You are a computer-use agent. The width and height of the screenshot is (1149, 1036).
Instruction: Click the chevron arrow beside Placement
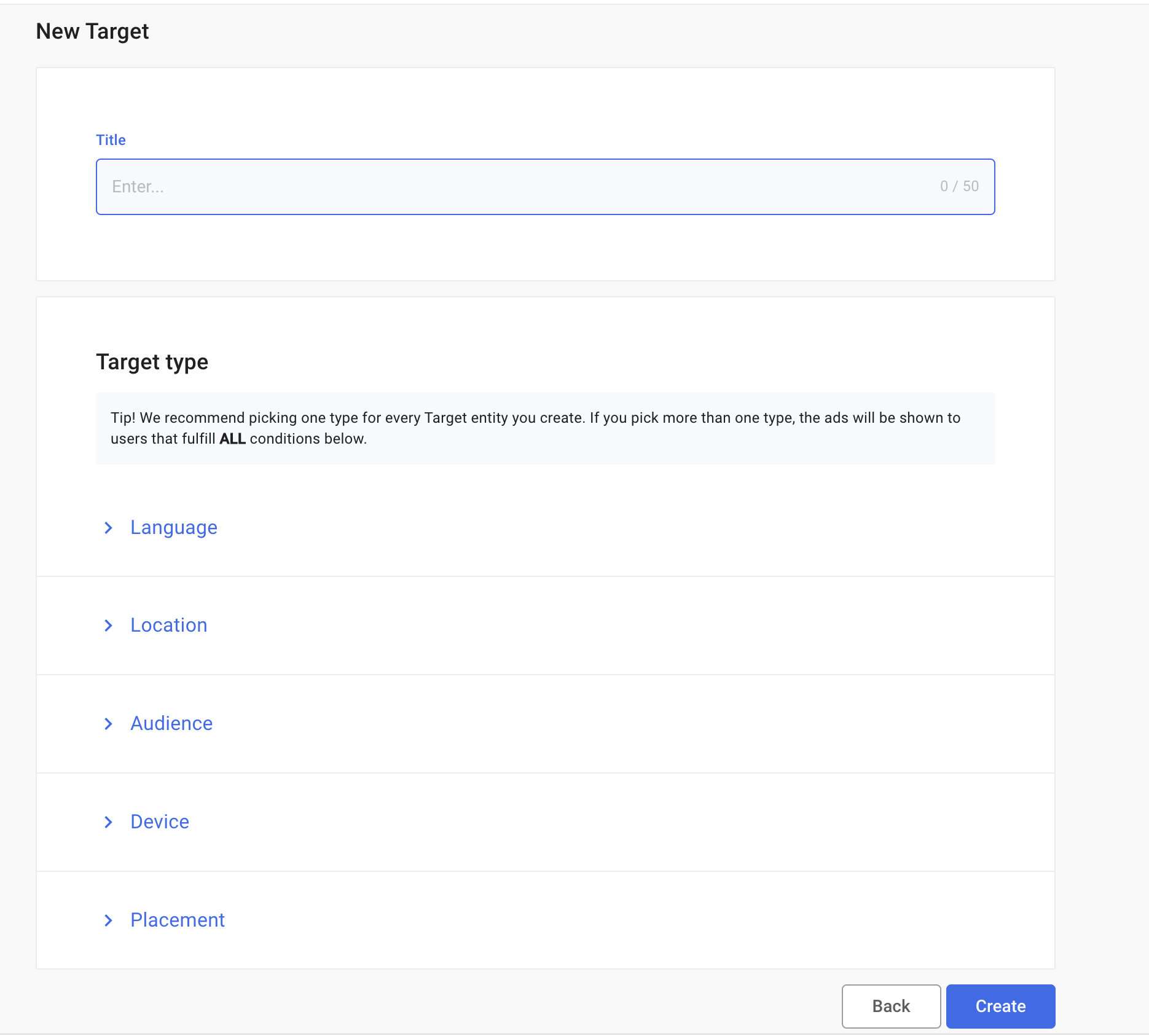[x=109, y=920]
